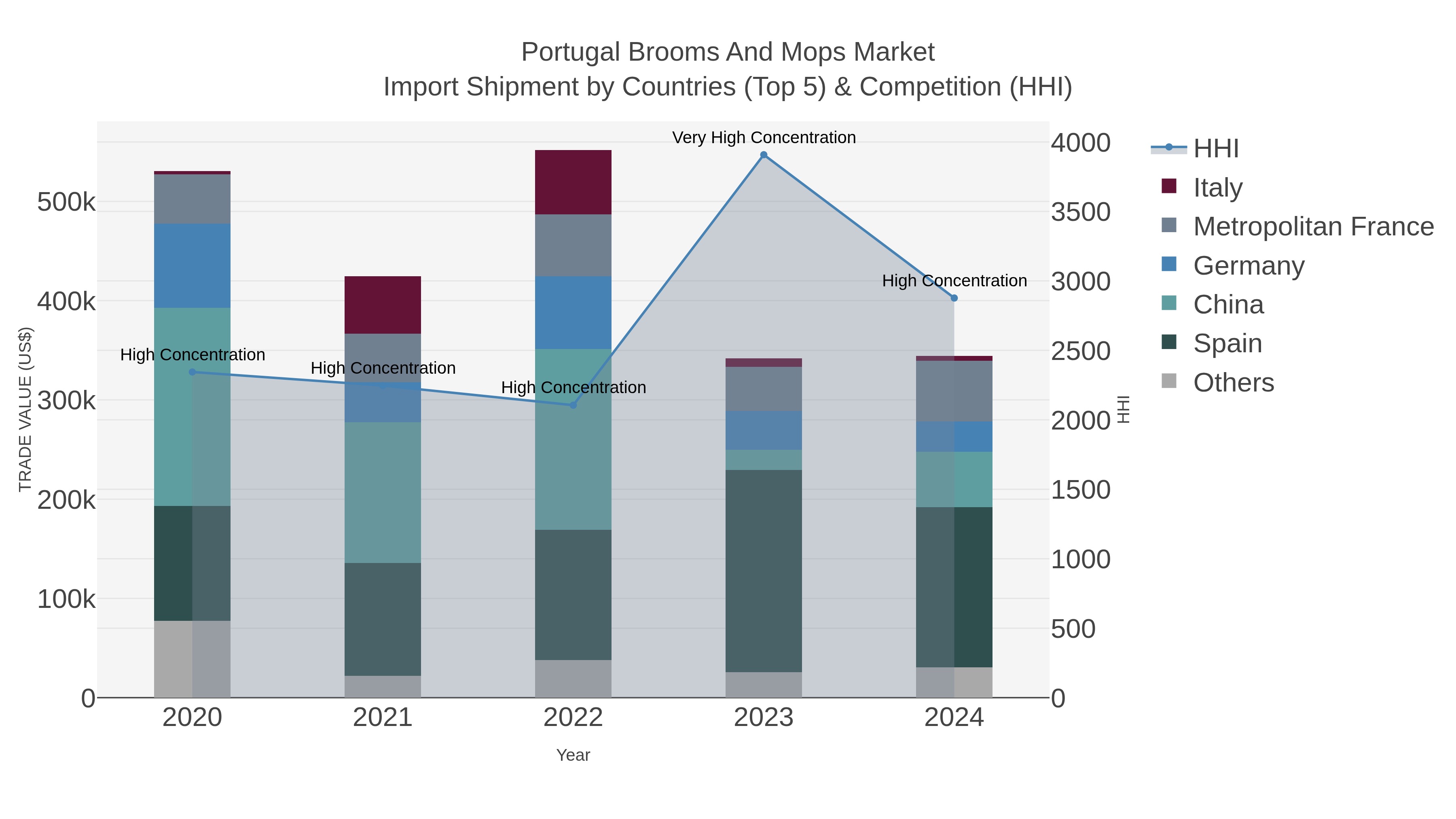Toggle the Metropolitan France legend entry
This screenshot has width=1456, height=819.
1297,226
